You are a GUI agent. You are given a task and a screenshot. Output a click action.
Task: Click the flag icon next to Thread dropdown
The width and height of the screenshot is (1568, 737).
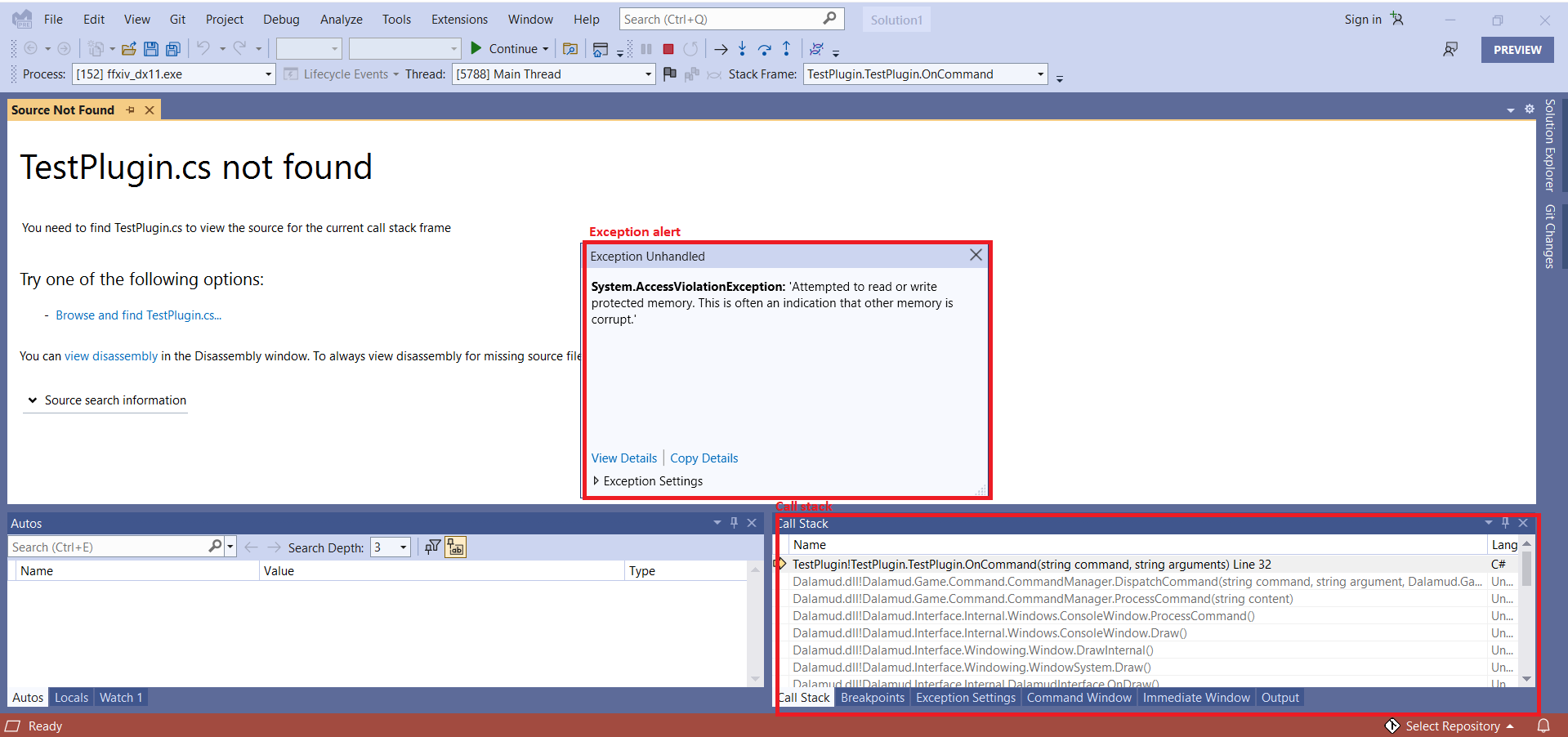pos(670,74)
